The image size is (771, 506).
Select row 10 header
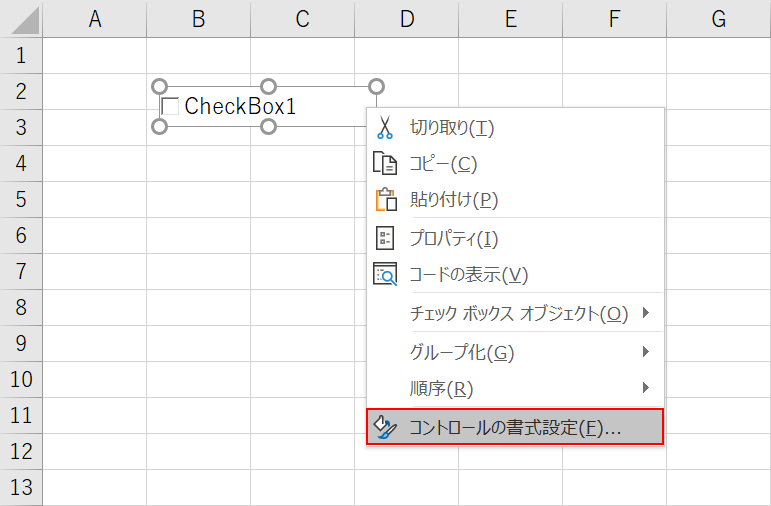[x=21, y=380]
